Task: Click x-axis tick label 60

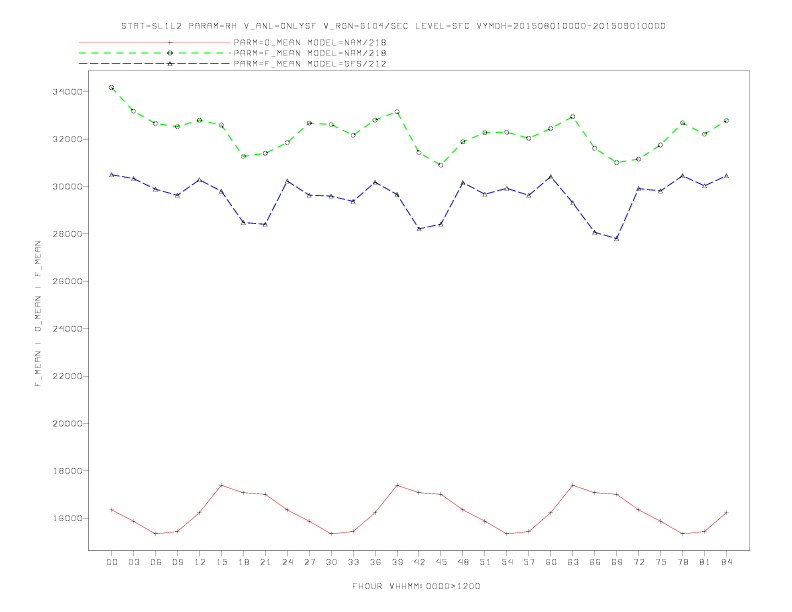Action: point(551,562)
